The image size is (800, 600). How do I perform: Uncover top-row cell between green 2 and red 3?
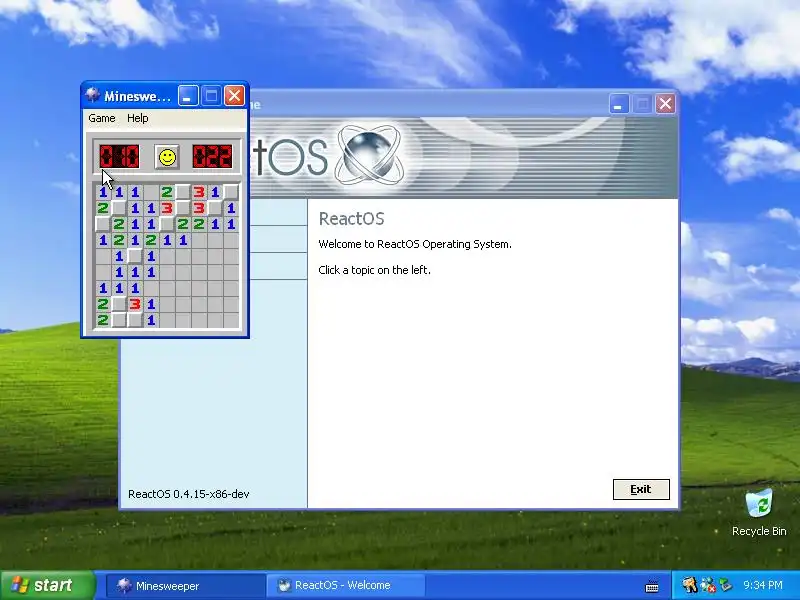click(183, 192)
